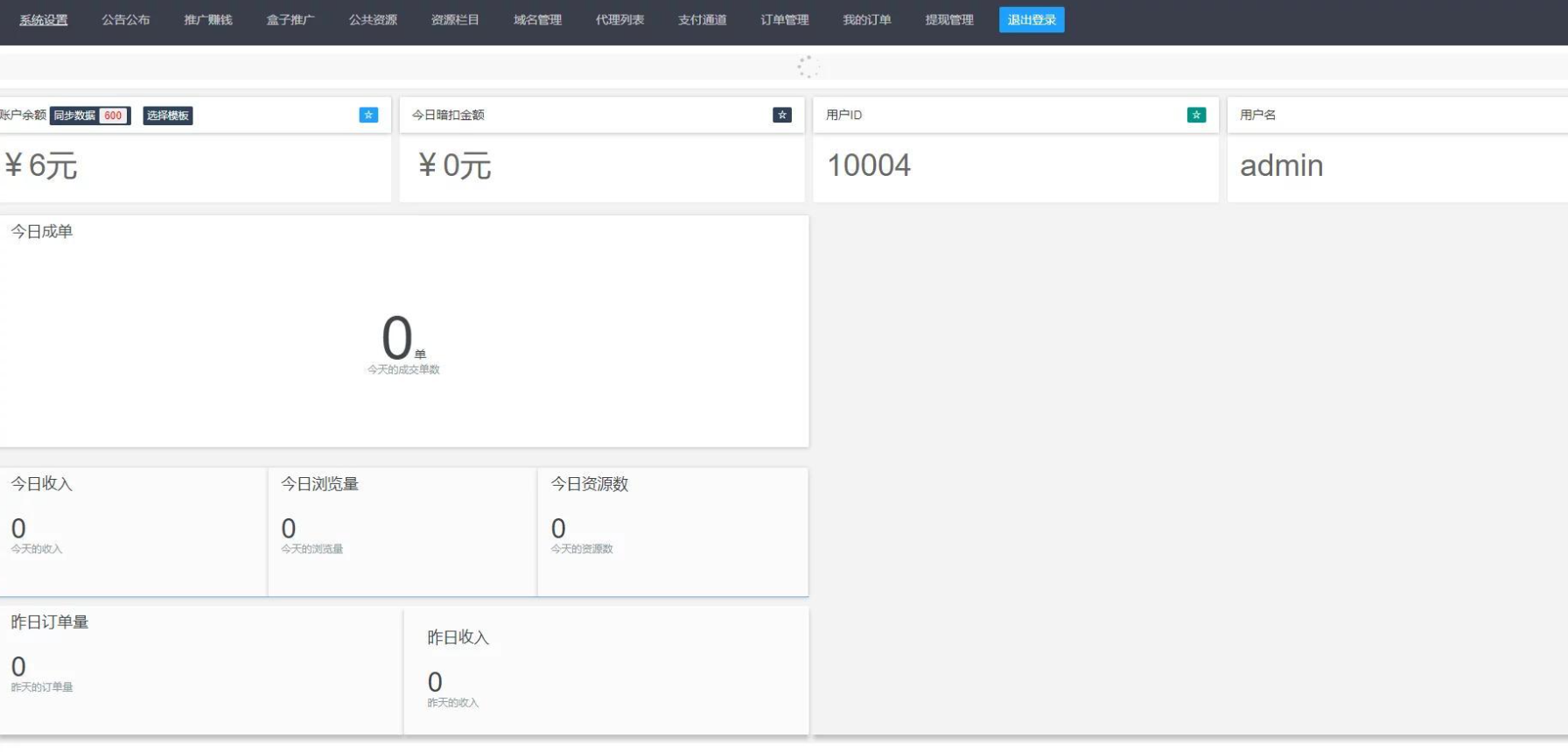Click blue star icon on 账户余额 card
Image resolution: width=1568 pixels, height=752 pixels.
(x=368, y=115)
